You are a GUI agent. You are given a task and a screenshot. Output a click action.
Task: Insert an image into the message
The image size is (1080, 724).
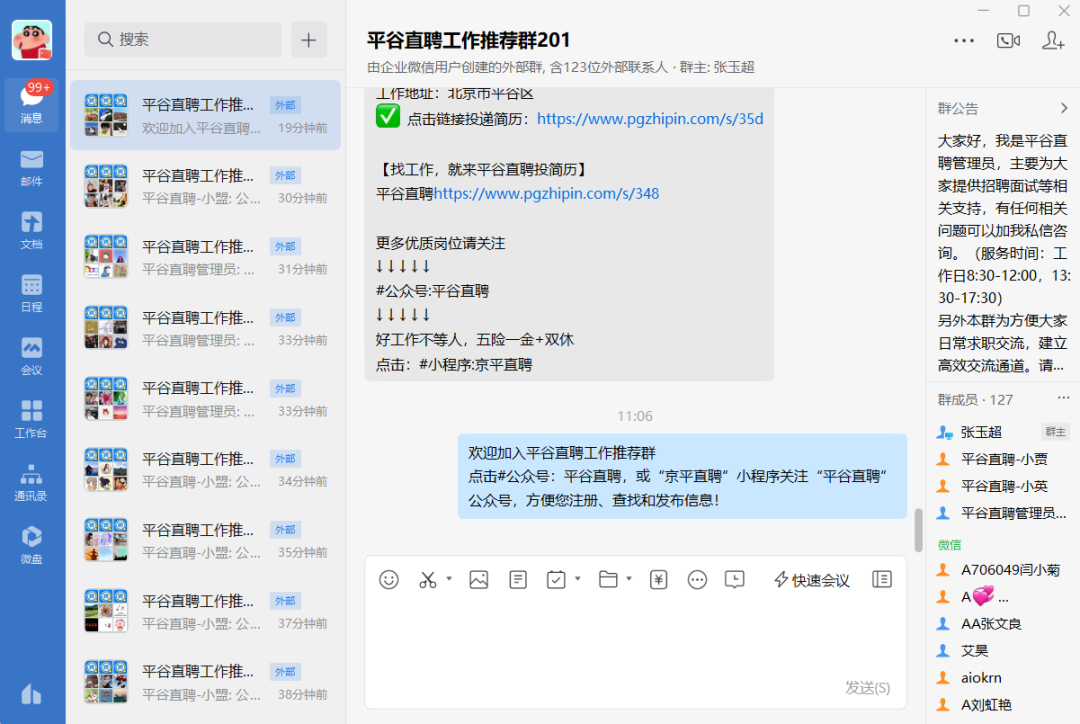(479, 580)
